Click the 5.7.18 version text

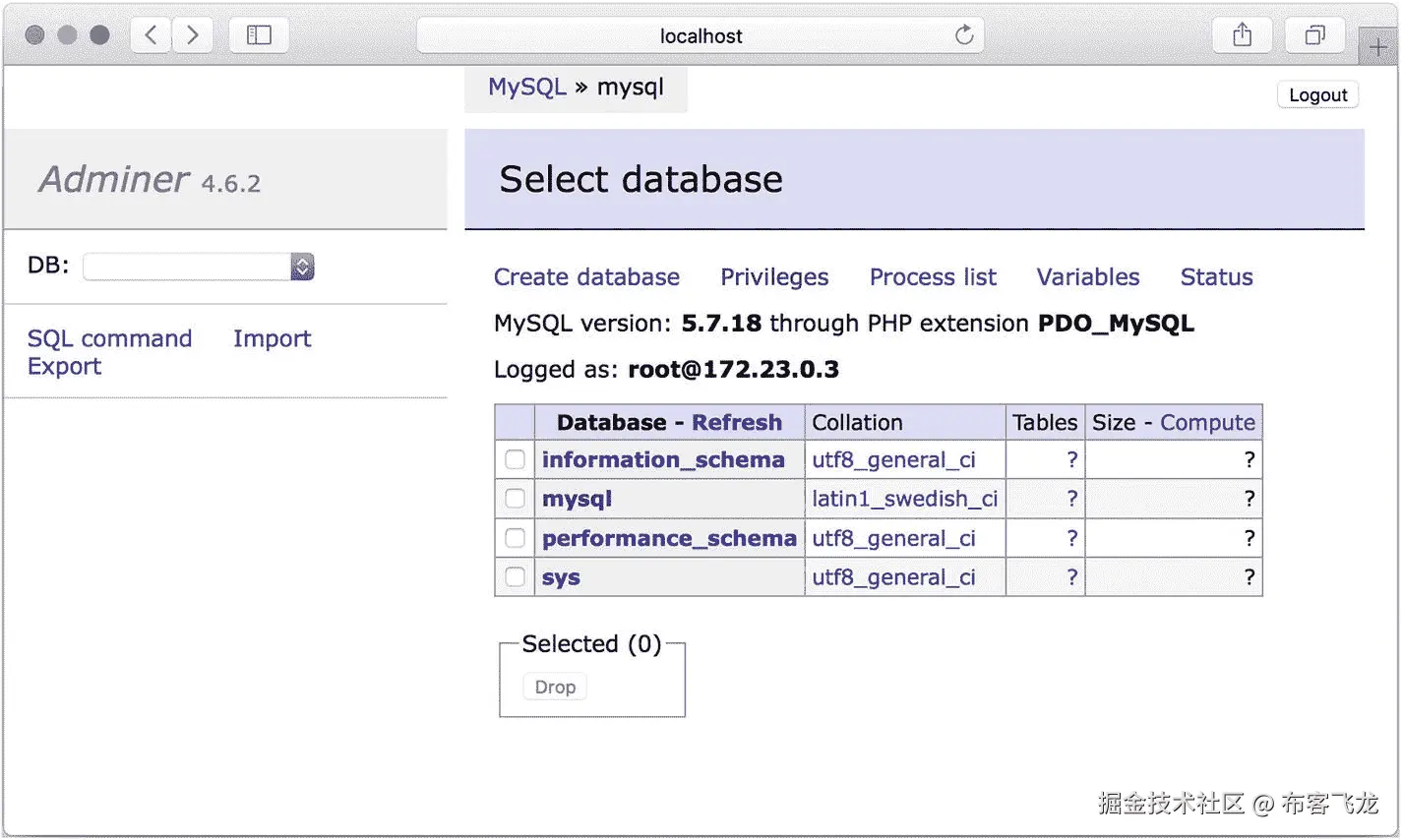(x=721, y=324)
